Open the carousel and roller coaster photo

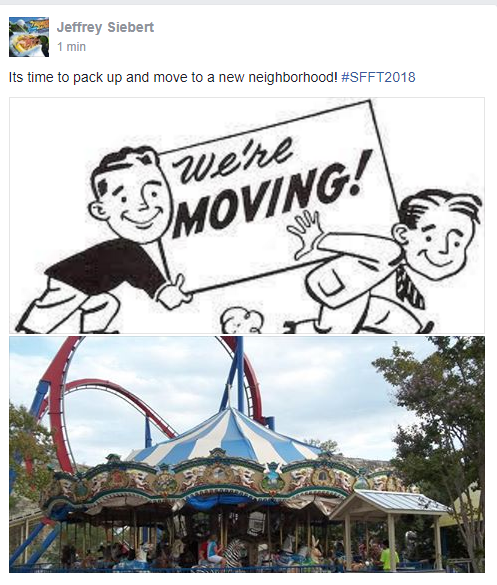247,454
